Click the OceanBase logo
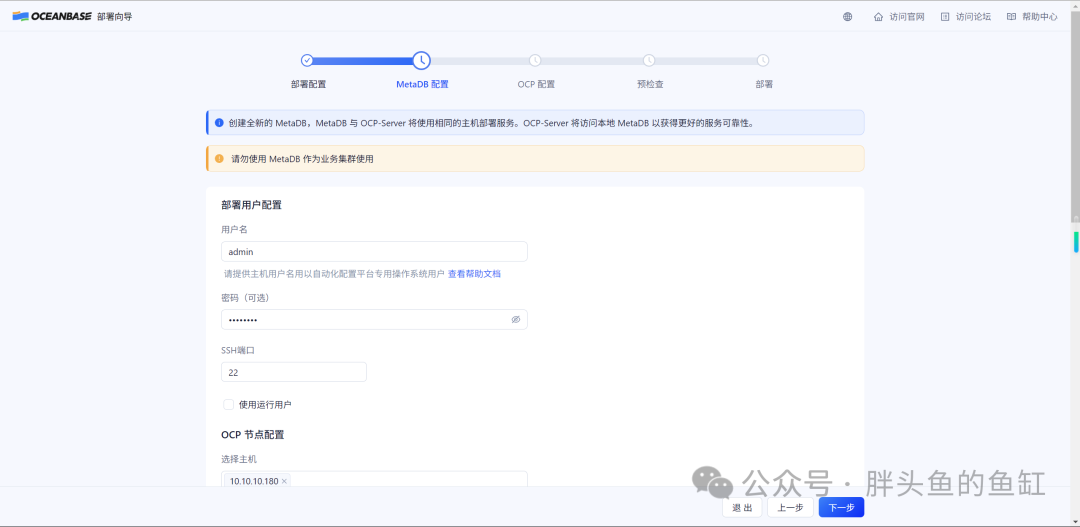The width and height of the screenshot is (1080, 527). [52, 17]
